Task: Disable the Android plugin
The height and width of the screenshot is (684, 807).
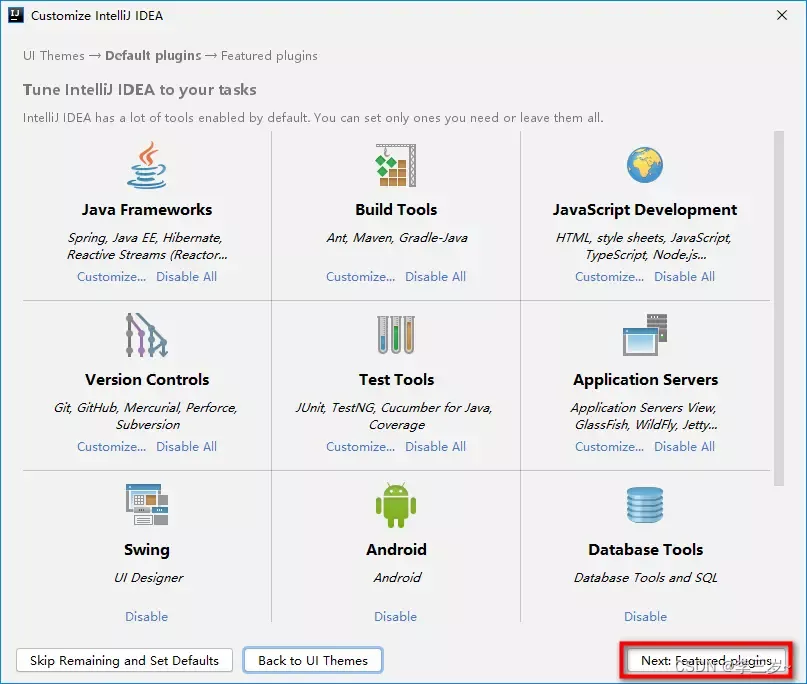Action: [396, 617]
